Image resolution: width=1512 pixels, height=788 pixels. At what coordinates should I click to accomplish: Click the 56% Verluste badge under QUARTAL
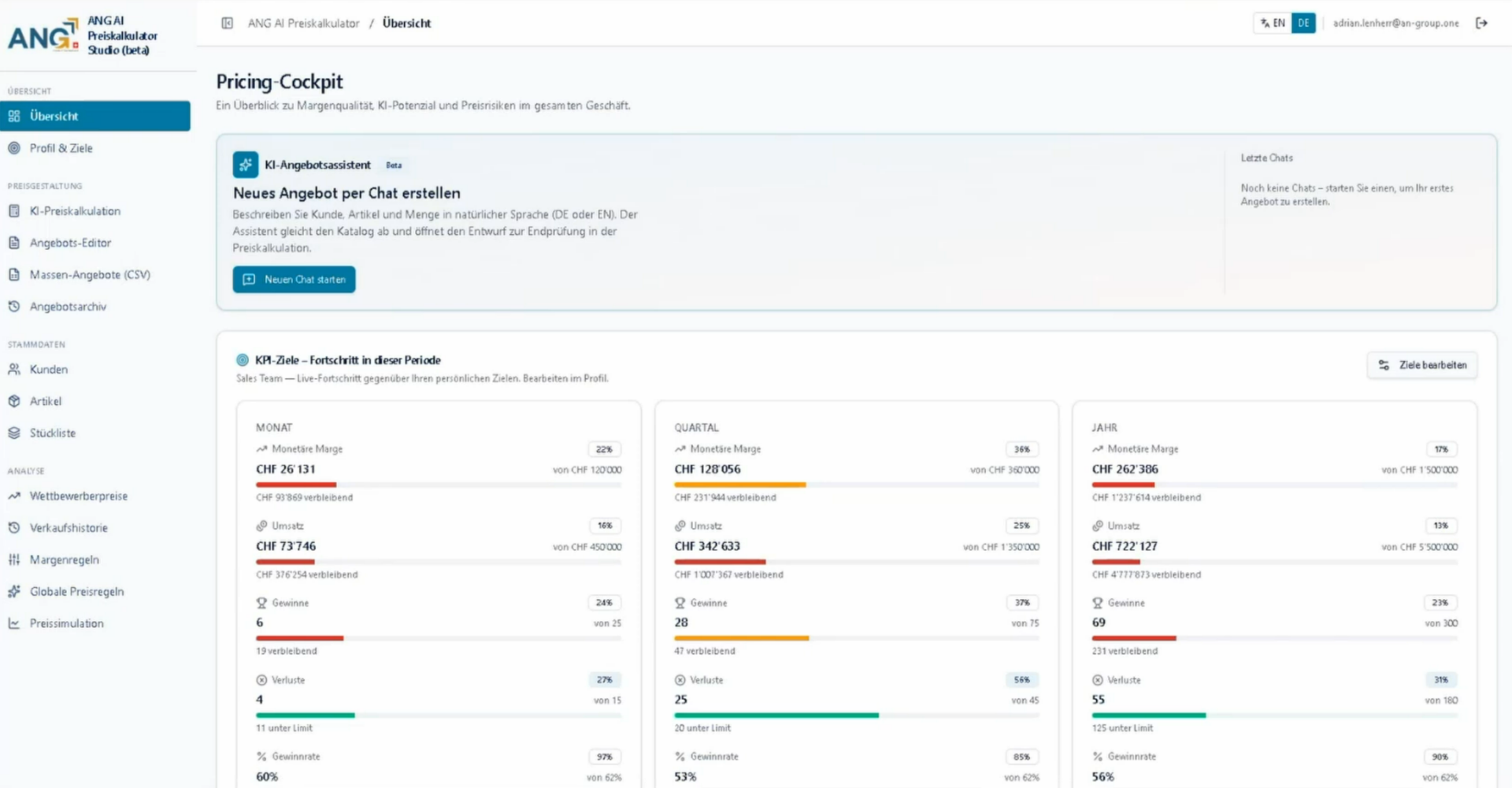[x=1021, y=679]
